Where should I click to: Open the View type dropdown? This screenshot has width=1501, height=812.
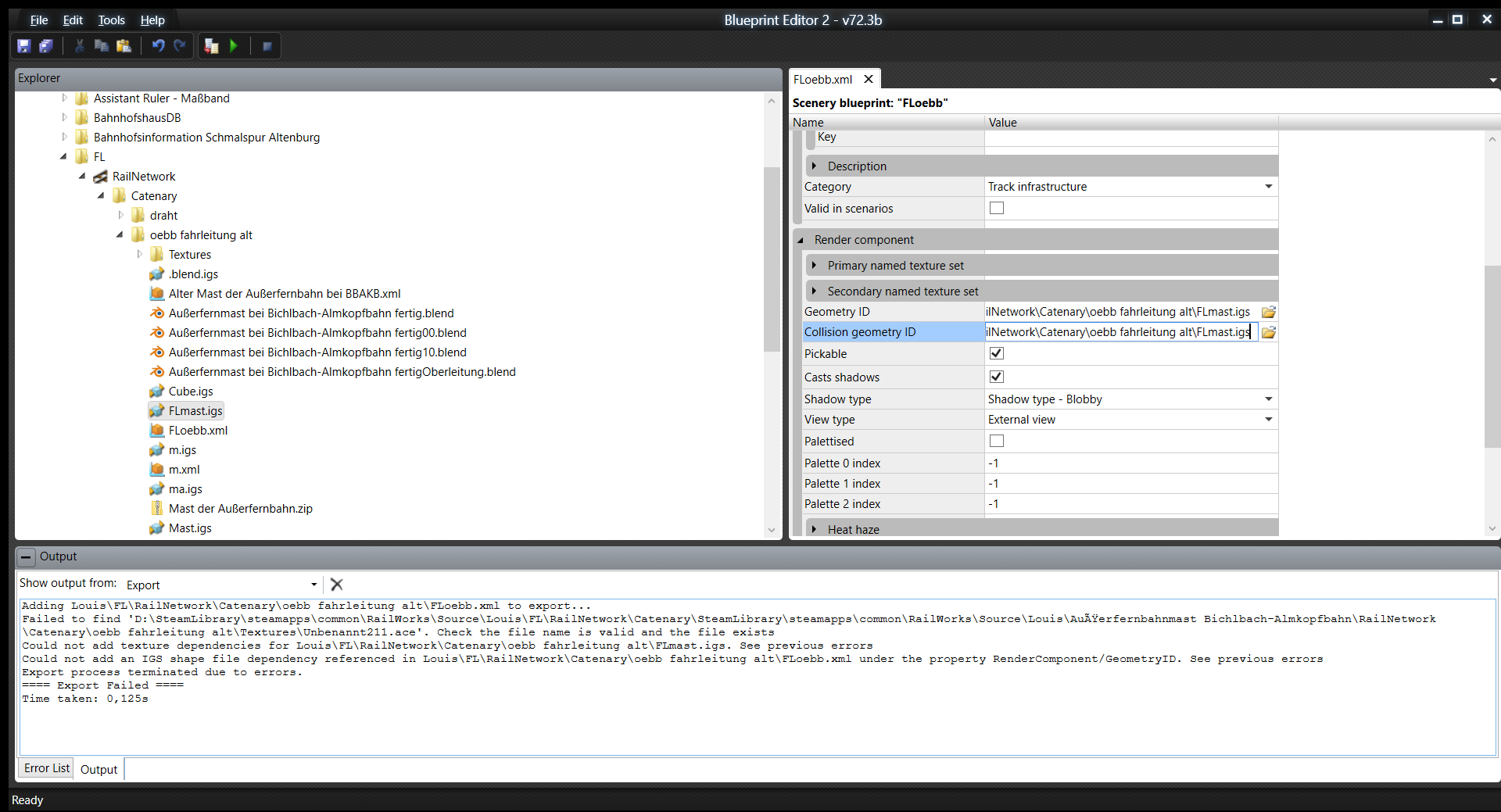[x=1268, y=420]
